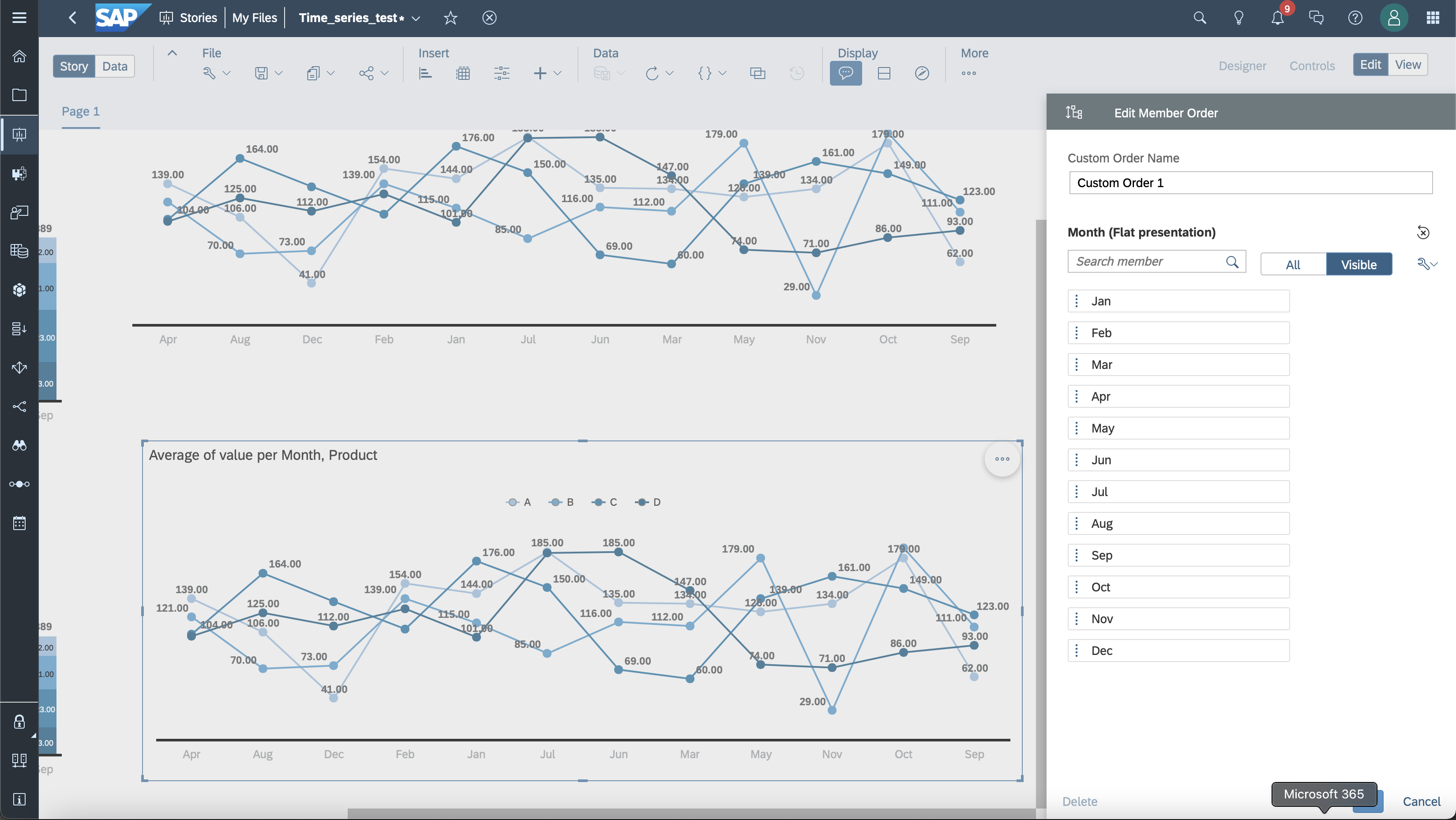
Task: Select the Visible members toggle
Action: pos(1358,265)
